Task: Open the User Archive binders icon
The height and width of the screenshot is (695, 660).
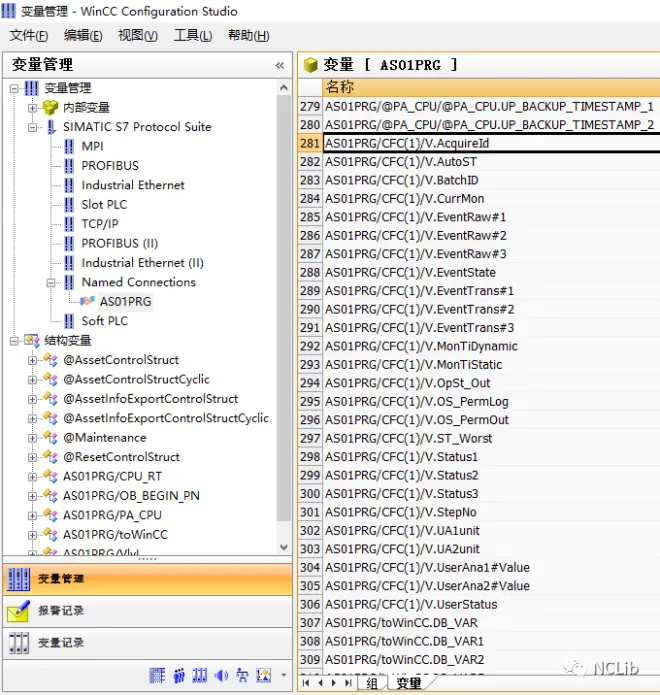Action: pos(199,675)
